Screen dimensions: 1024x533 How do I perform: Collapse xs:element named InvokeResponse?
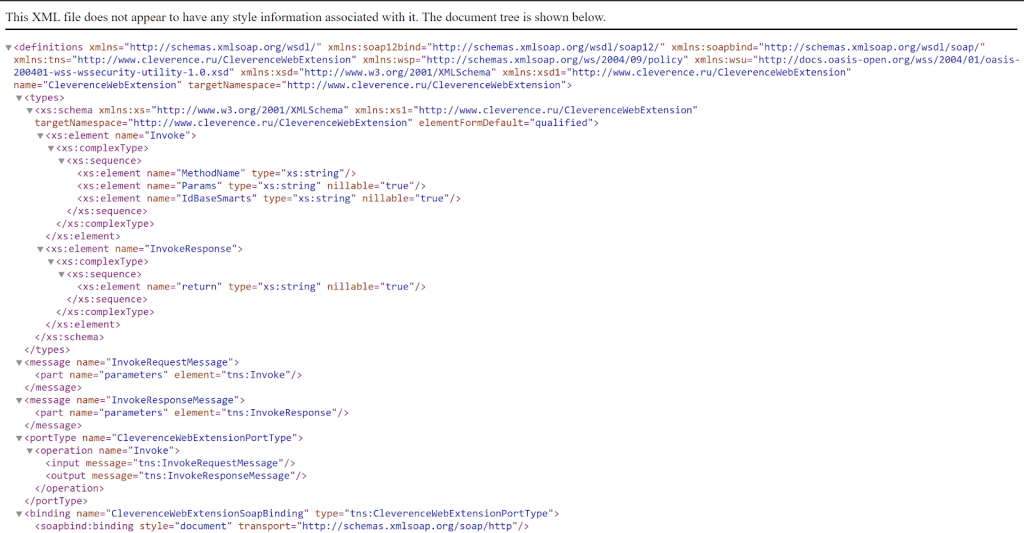[40, 249]
